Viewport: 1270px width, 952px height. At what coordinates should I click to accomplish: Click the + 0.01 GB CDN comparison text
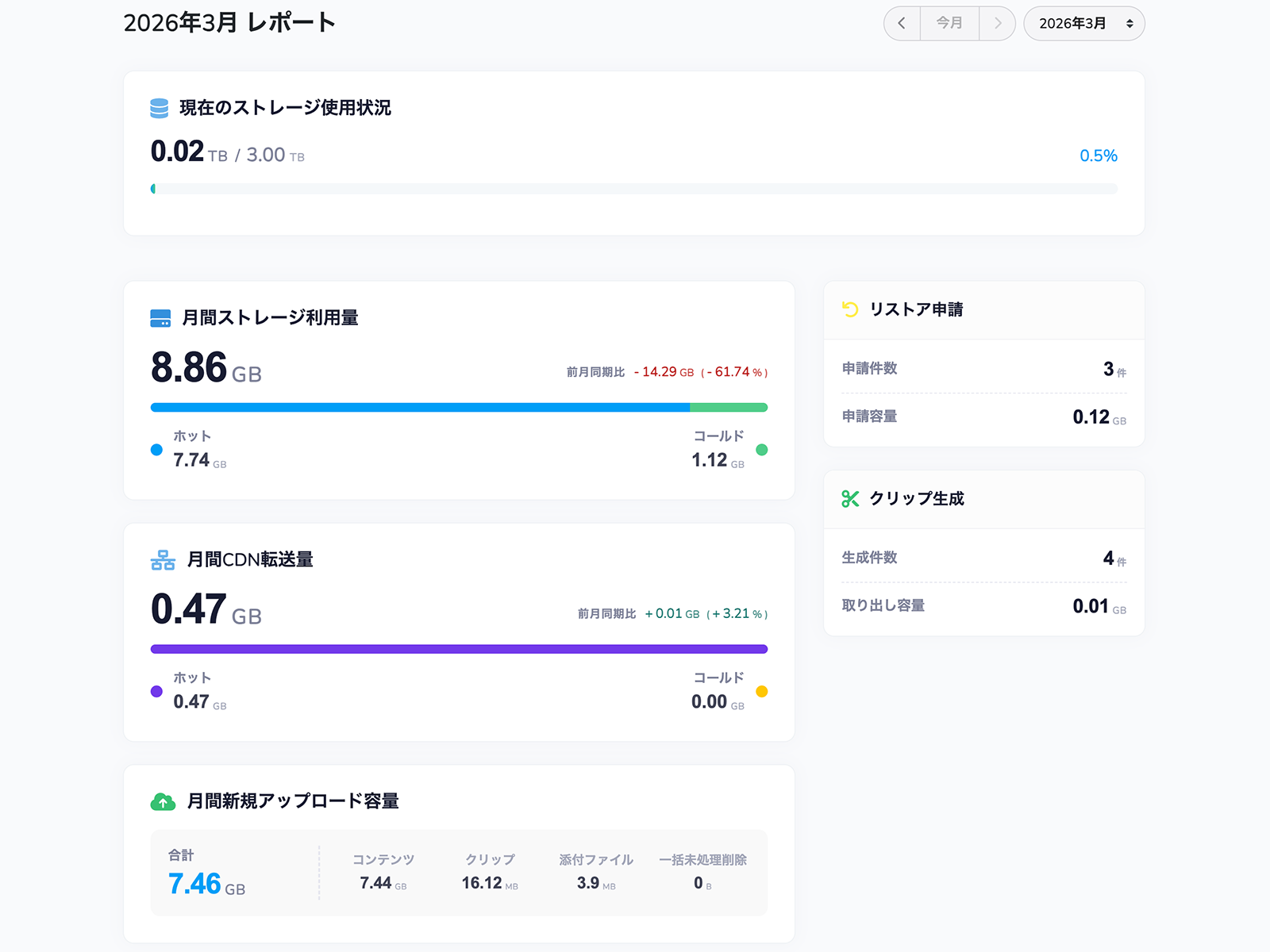706,614
